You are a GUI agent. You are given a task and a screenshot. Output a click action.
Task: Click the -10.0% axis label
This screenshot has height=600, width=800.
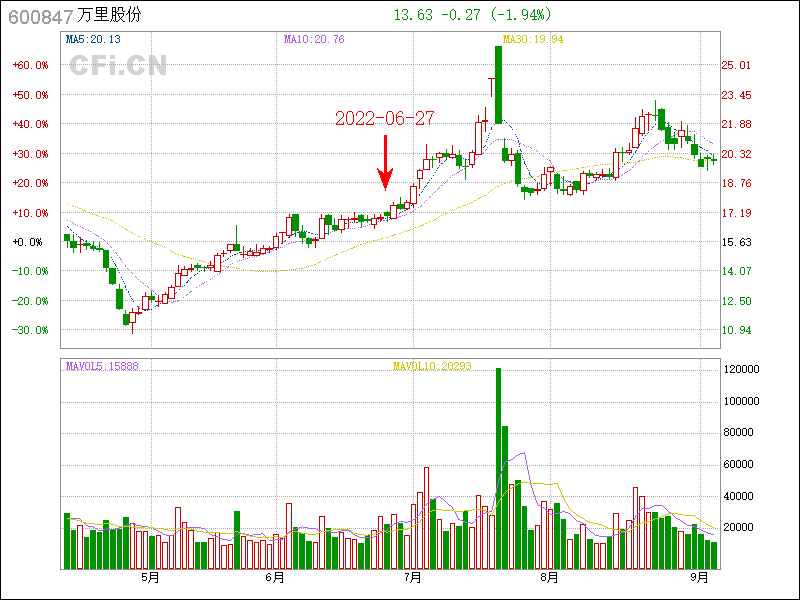tap(31, 271)
